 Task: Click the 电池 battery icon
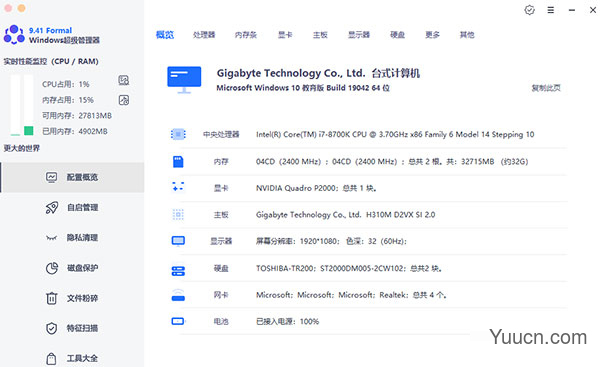tap(178, 321)
